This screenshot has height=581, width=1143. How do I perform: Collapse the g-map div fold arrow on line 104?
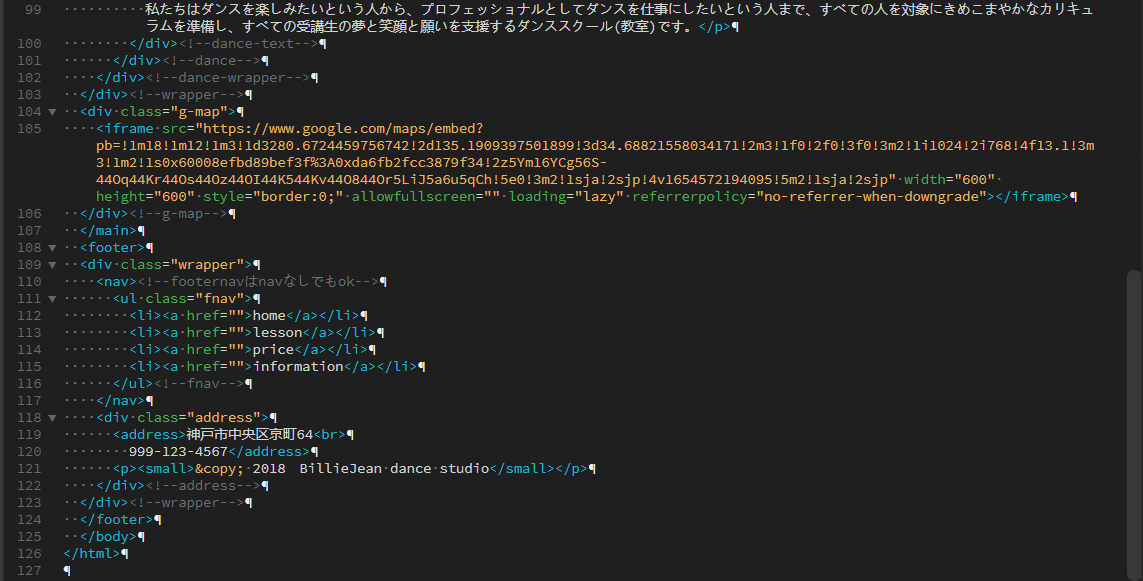[52, 111]
